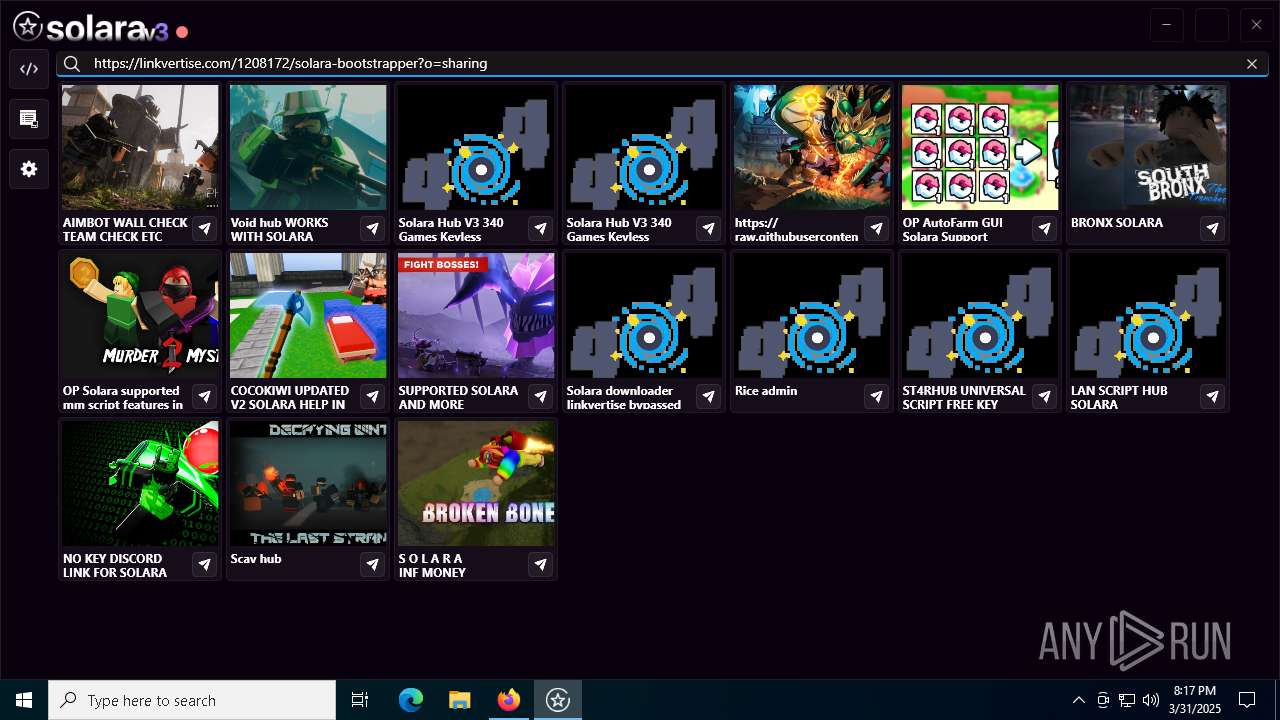Execute Solara downloader linkvertise bypassed arrow
1280x720 pixels.
coord(708,397)
